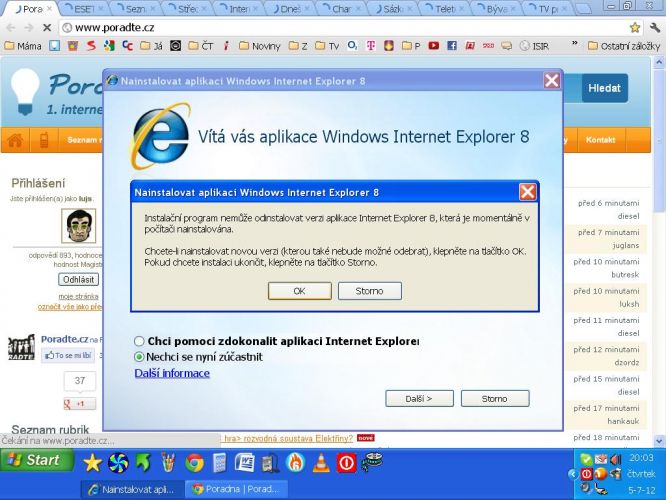Click the YouTube bookmark icon
This screenshot has height=500, width=666.
click(x=433, y=45)
